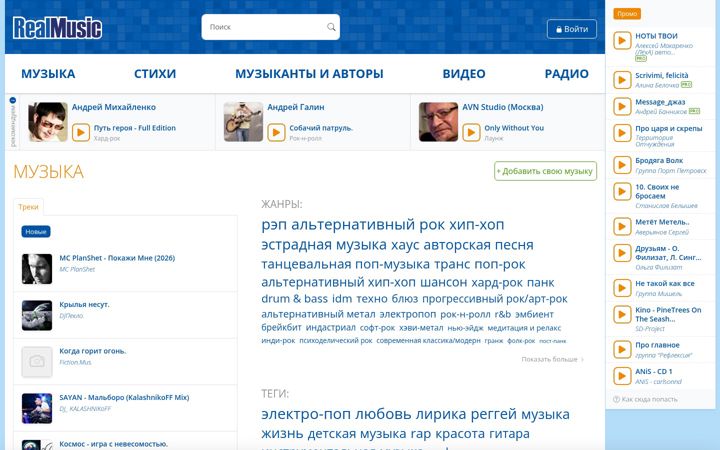Play НОТЫ ТВОИ in promo list
This screenshot has width=720, height=450.
click(622, 41)
